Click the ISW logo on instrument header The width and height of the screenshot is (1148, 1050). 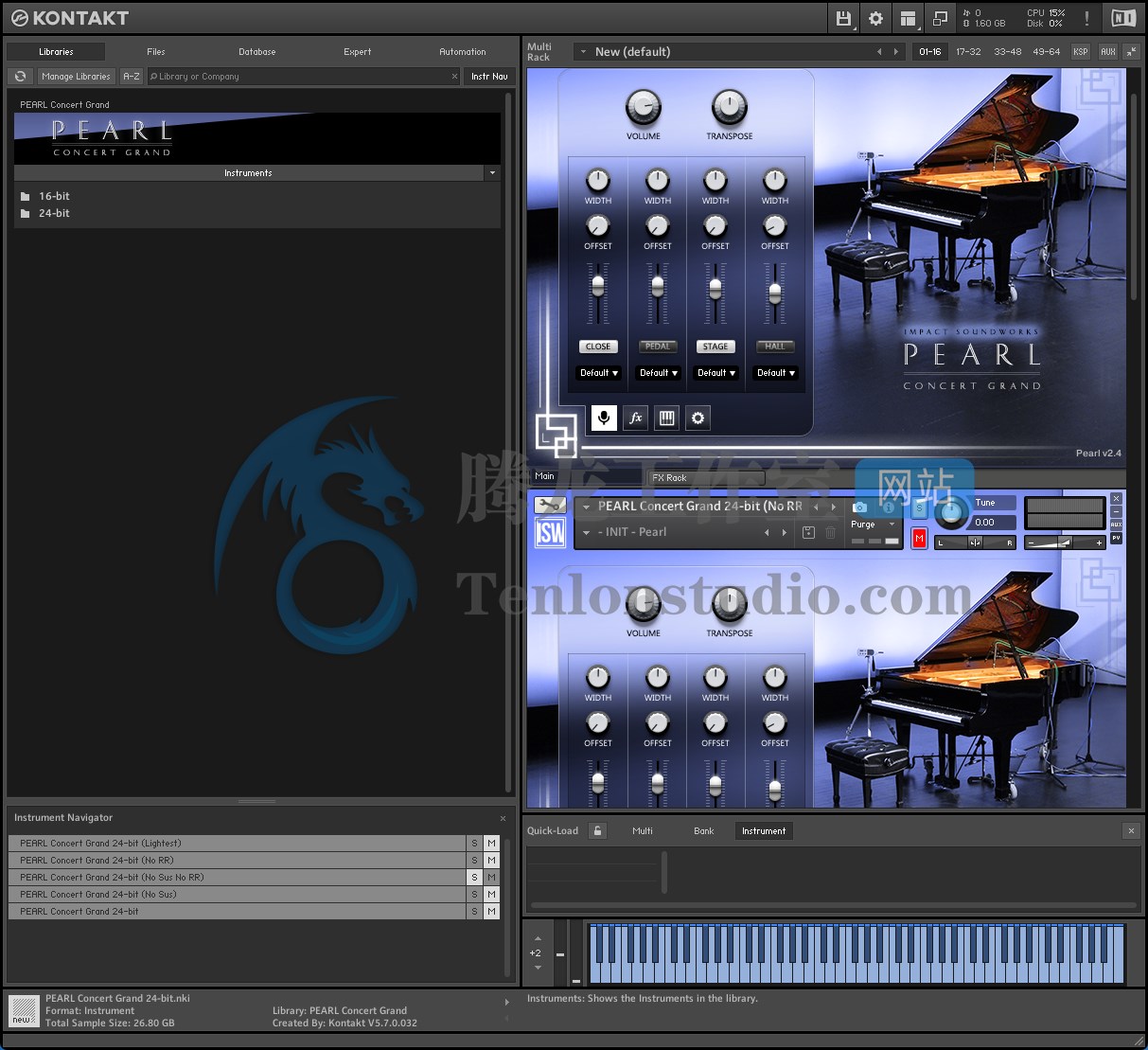tap(550, 533)
